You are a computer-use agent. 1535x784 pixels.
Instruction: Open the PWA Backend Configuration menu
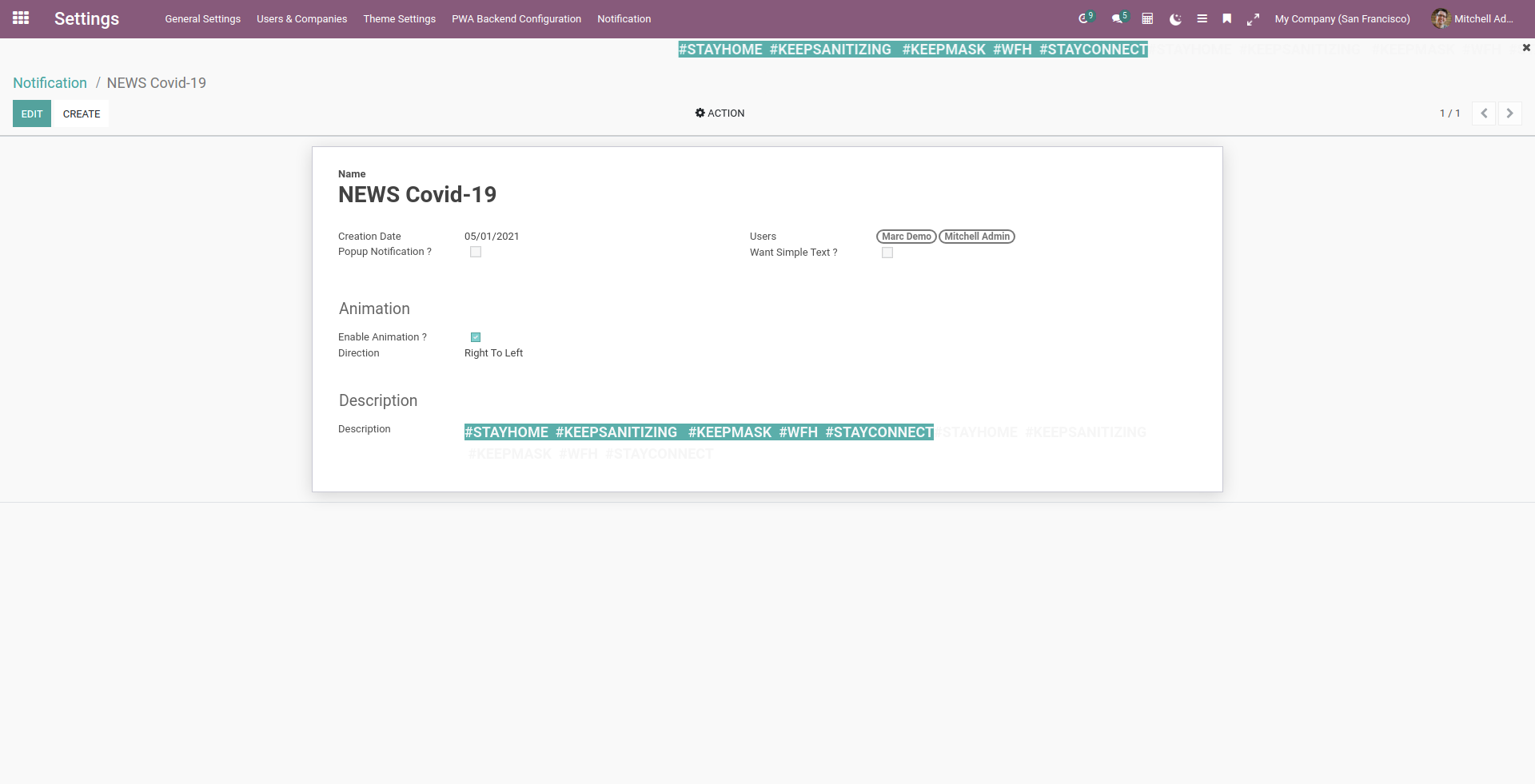tap(516, 19)
